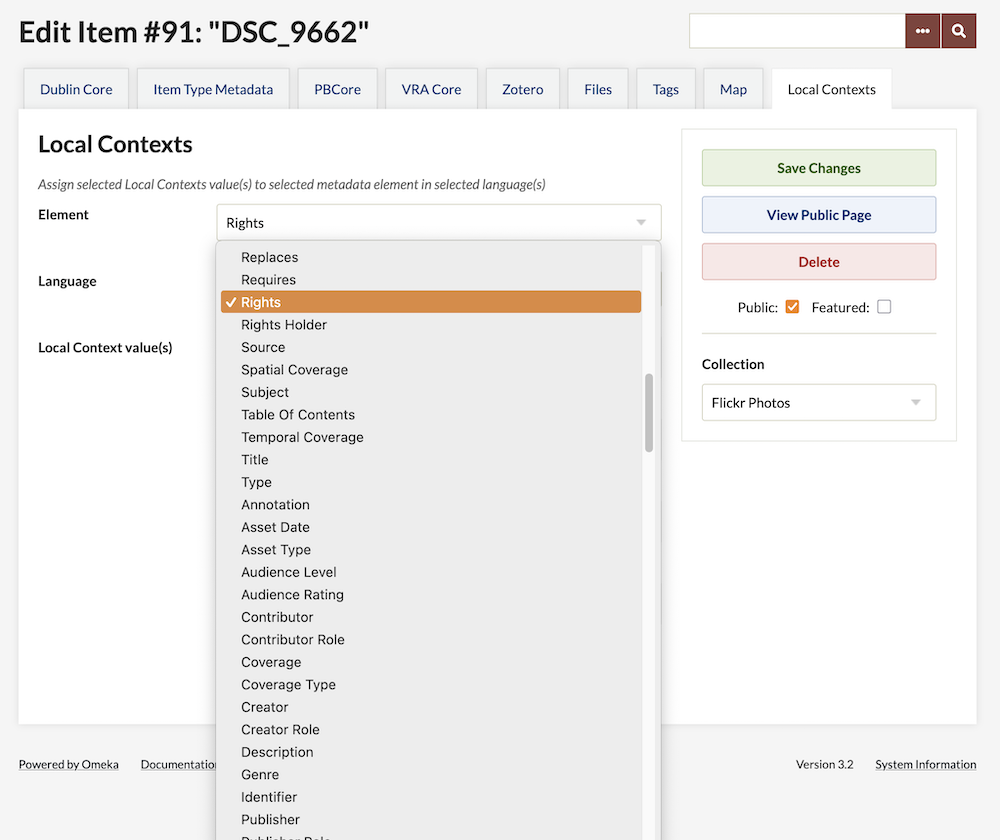Open advanced search options ellipsis button
This screenshot has height=840, width=1000.
tap(922, 31)
